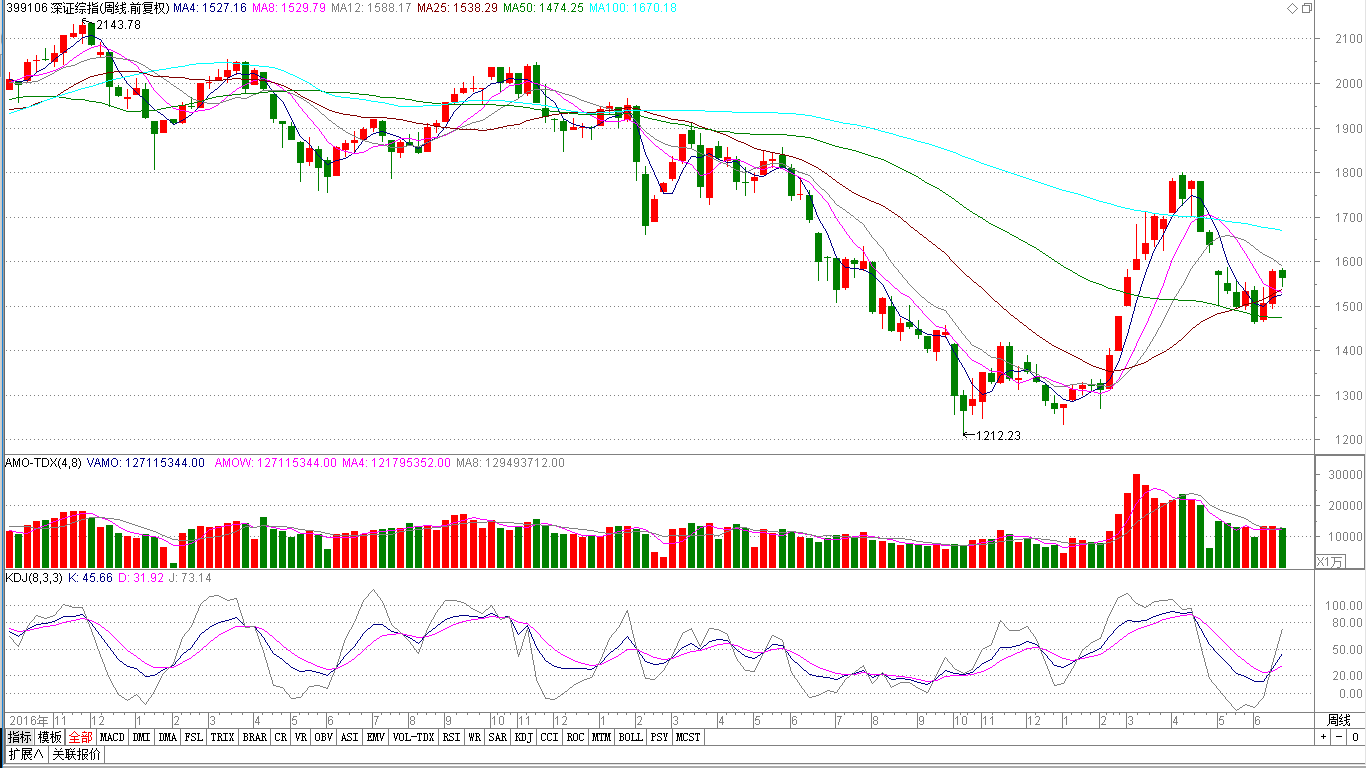This screenshot has width=1366, height=768.
Task: Click the plus zoom button
Action: [1323, 737]
